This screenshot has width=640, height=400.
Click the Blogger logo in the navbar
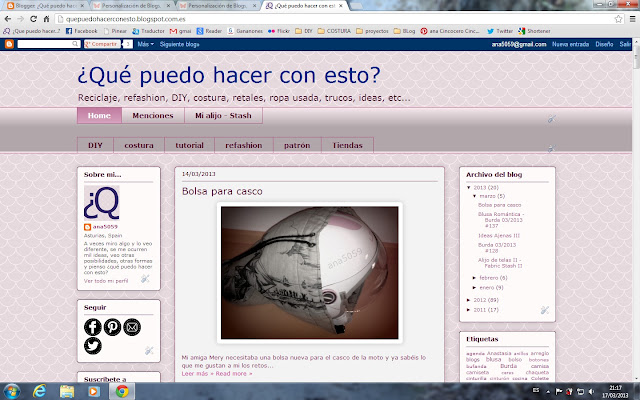pos(9,44)
